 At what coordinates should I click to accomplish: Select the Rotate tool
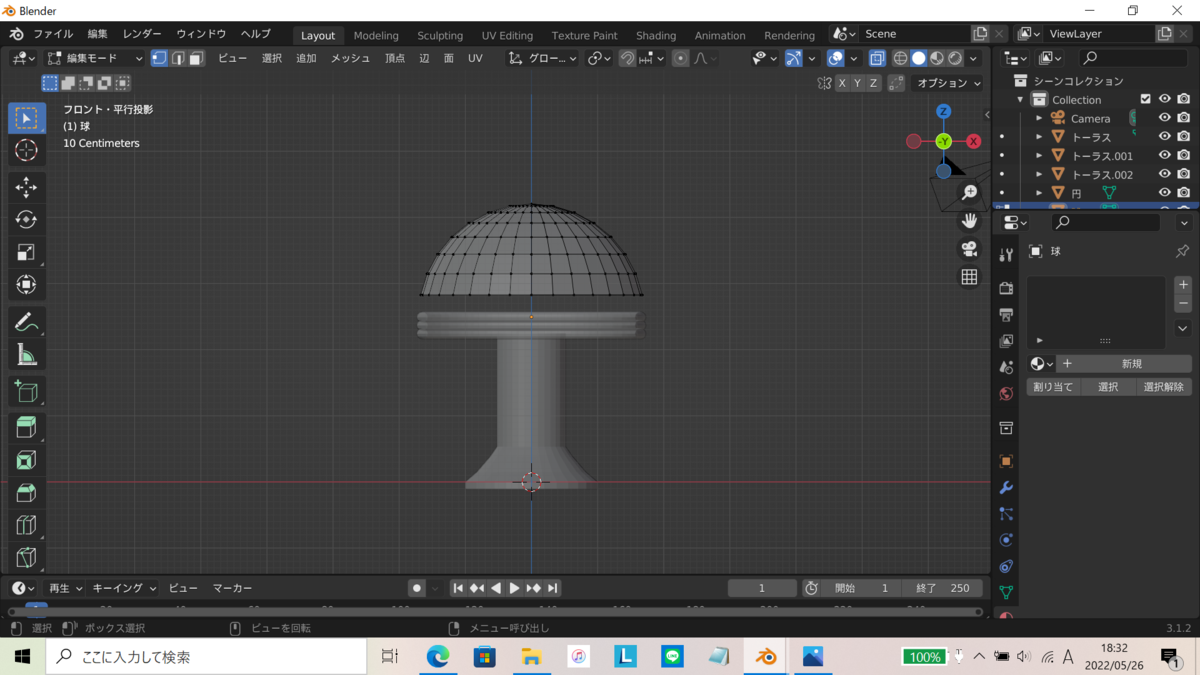click(27, 219)
